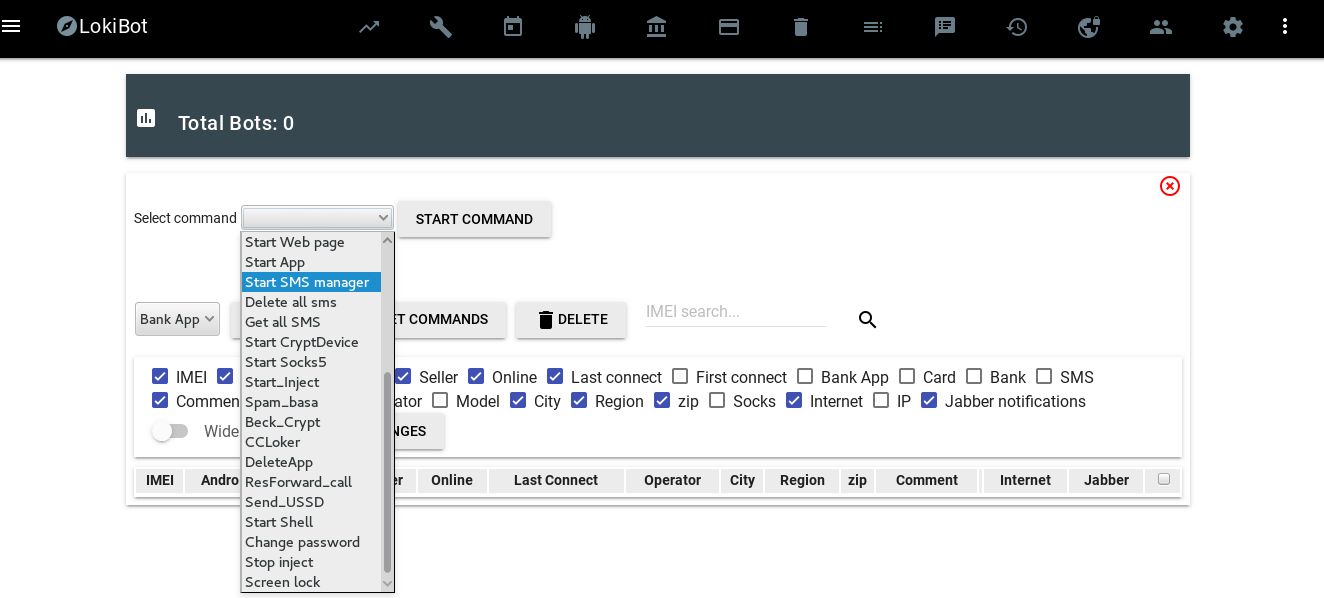Open the Bank App filter dropdown
1324x598 pixels.
[x=177, y=319]
